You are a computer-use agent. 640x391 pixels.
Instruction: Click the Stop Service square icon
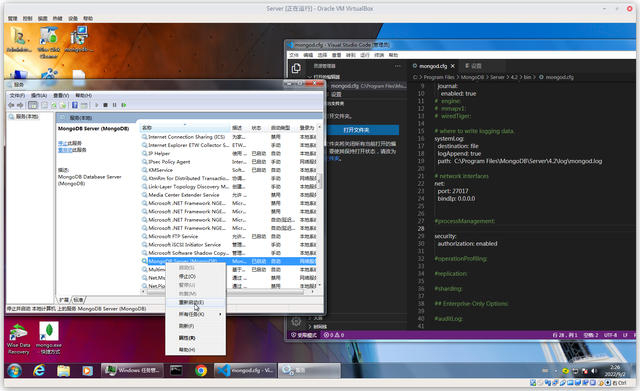coord(105,105)
